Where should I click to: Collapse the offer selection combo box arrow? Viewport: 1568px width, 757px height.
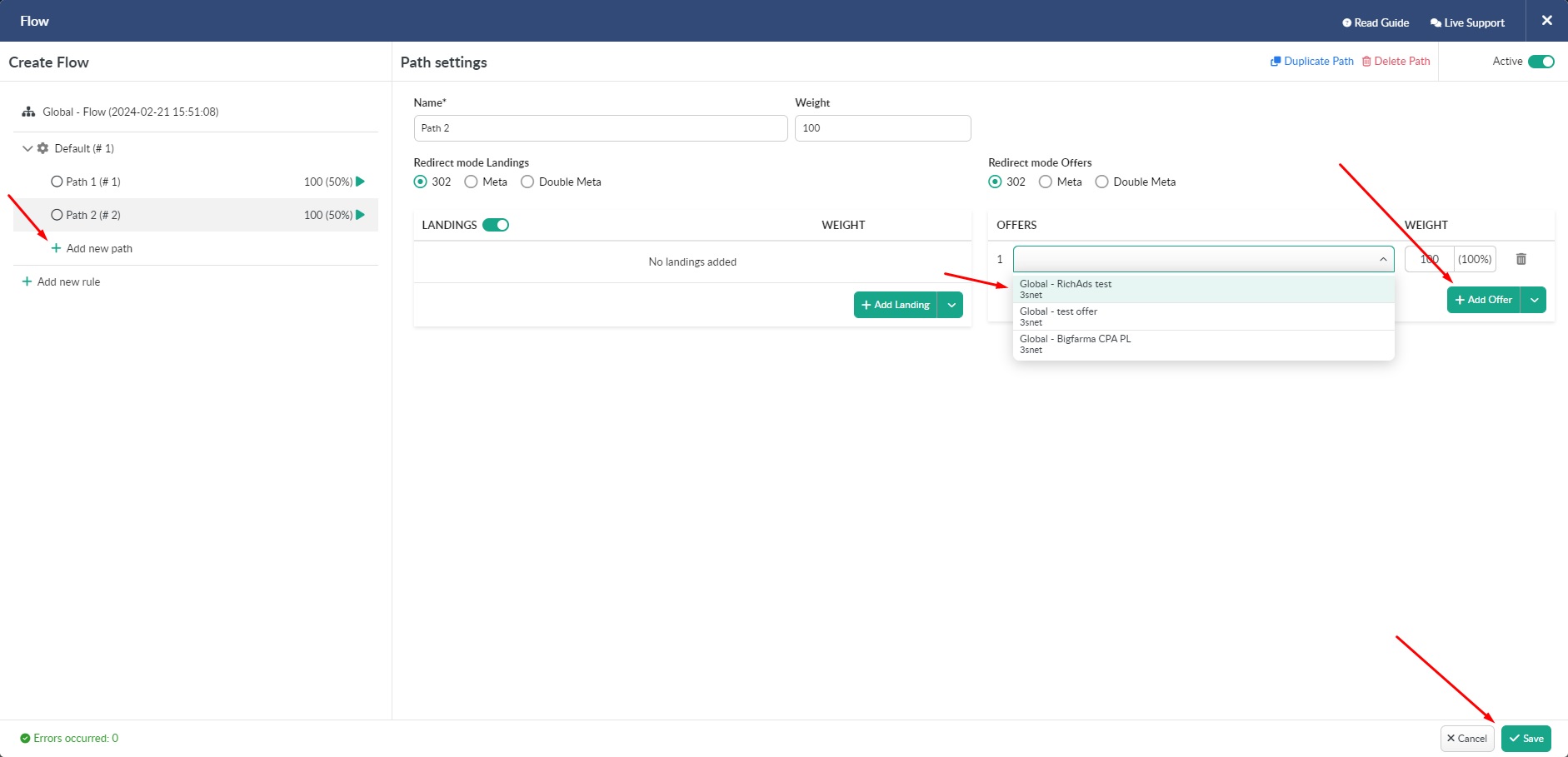click(1383, 259)
